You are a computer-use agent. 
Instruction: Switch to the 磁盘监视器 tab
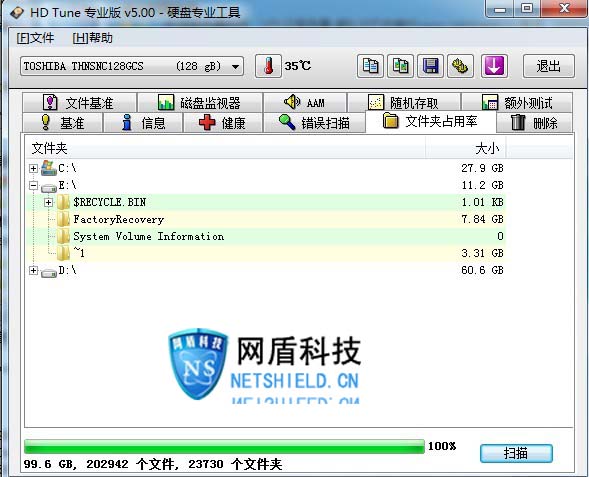200,103
